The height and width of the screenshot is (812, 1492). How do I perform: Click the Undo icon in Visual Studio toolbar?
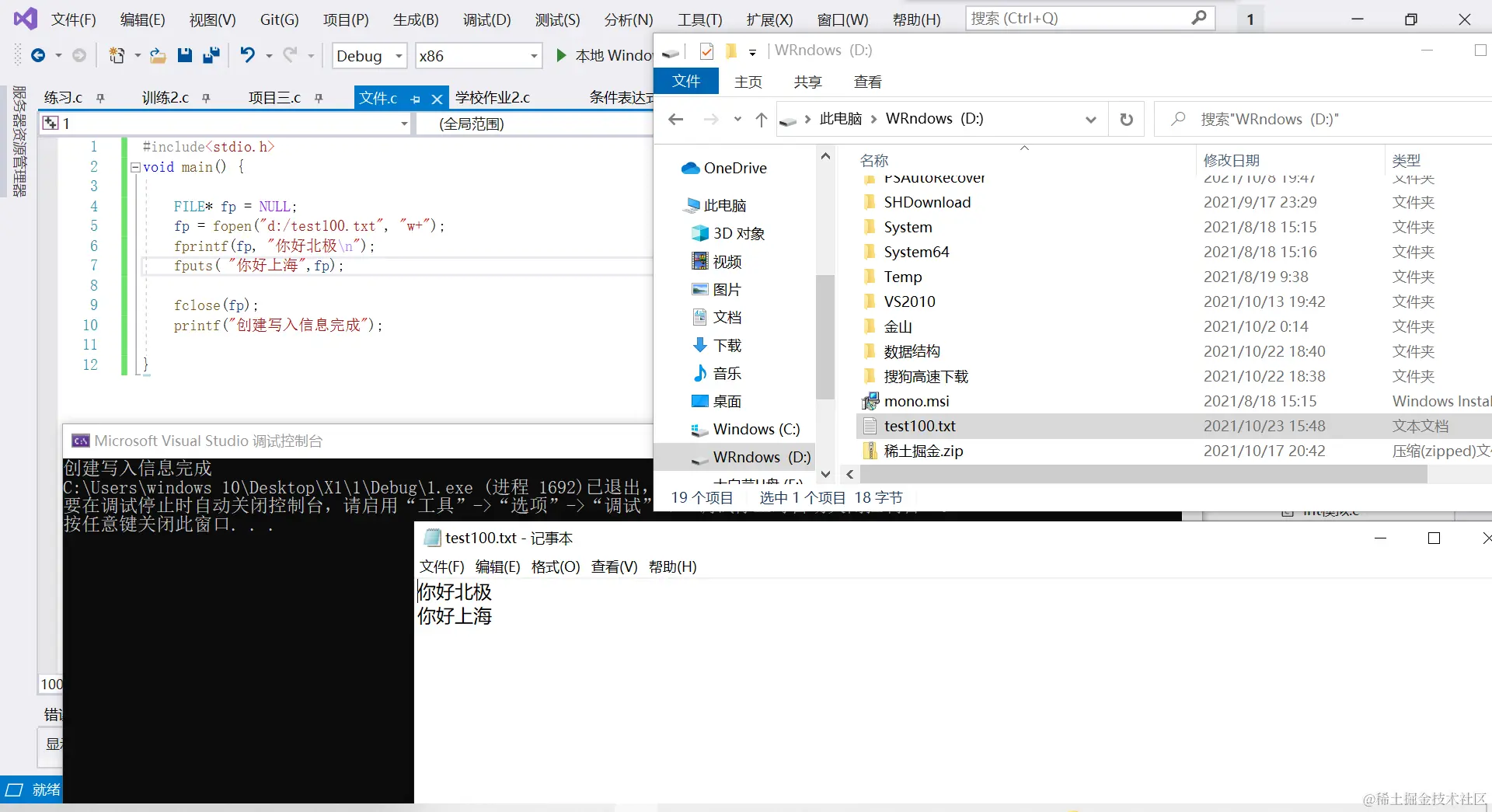coord(247,55)
